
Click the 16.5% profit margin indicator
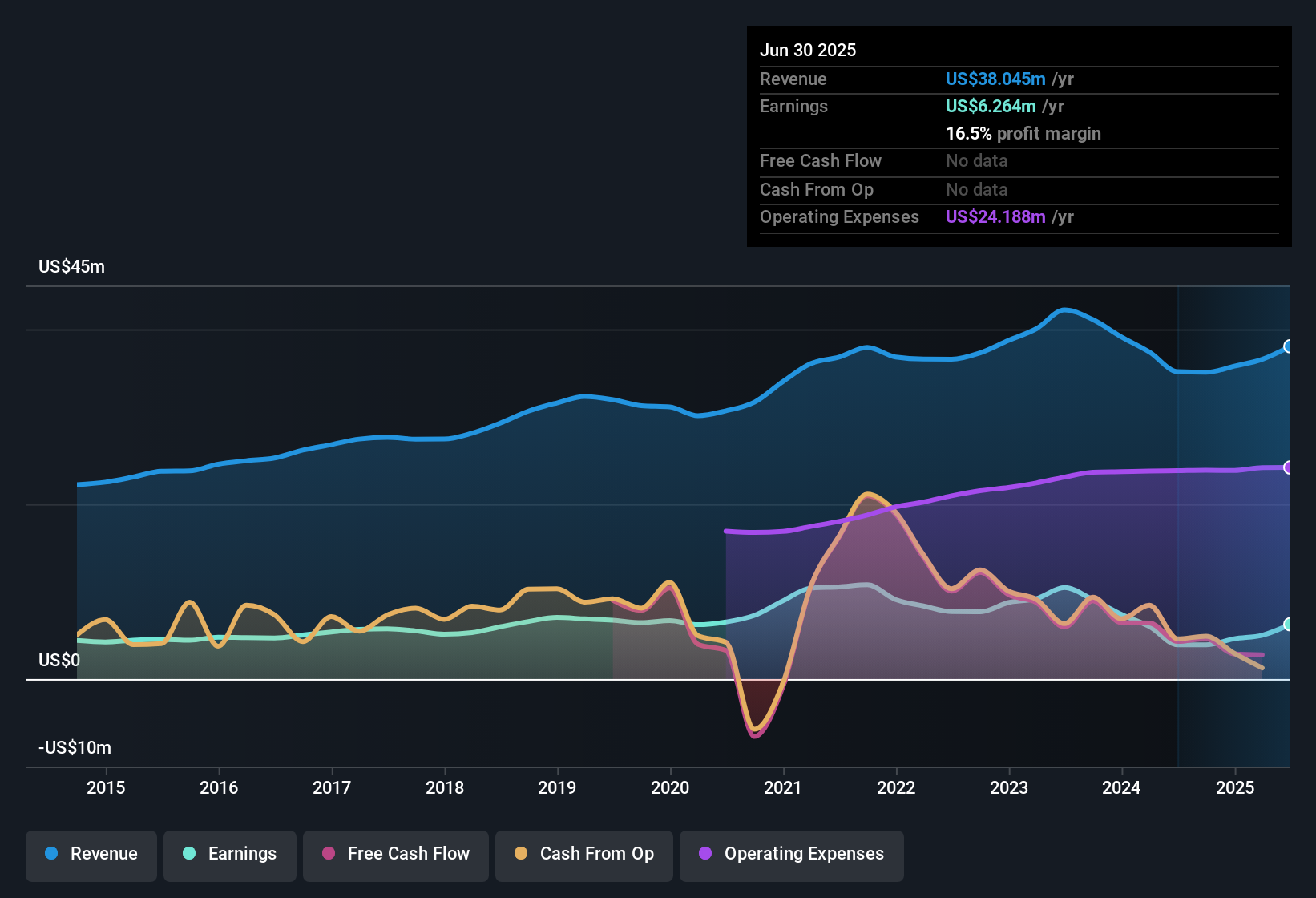point(1023,133)
